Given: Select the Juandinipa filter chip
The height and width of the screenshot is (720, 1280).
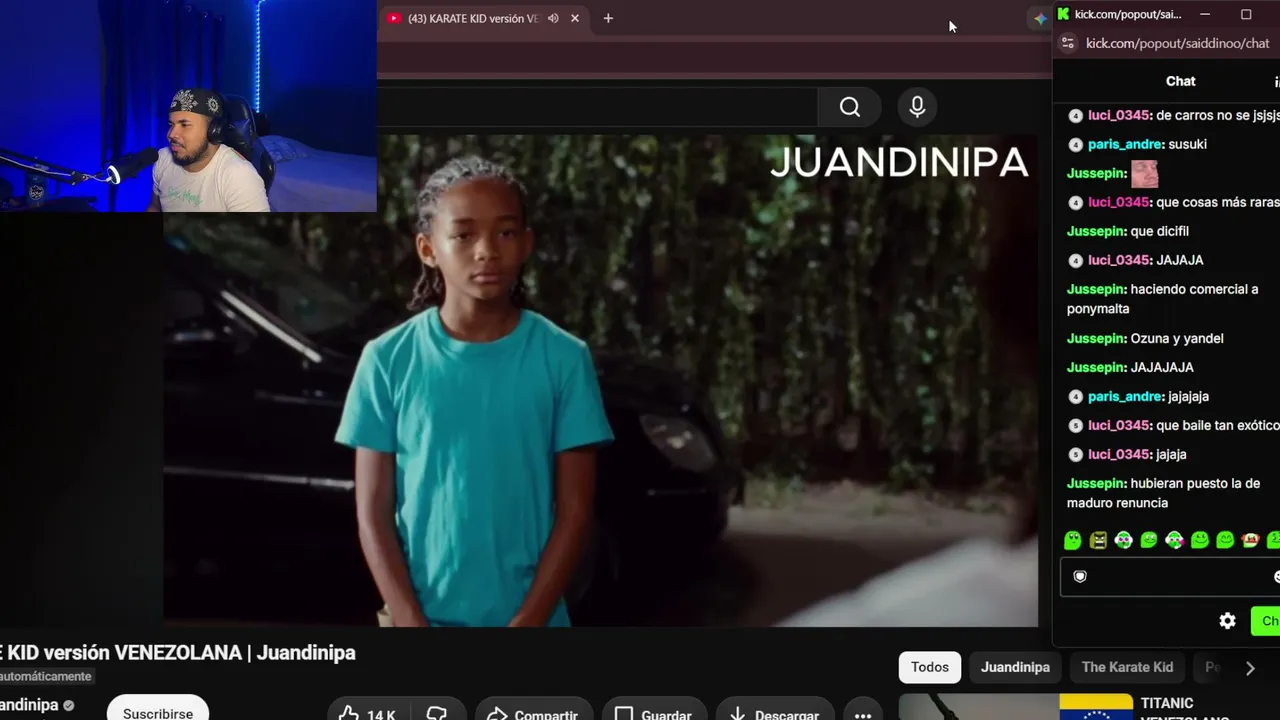Looking at the screenshot, I should coord(1015,667).
